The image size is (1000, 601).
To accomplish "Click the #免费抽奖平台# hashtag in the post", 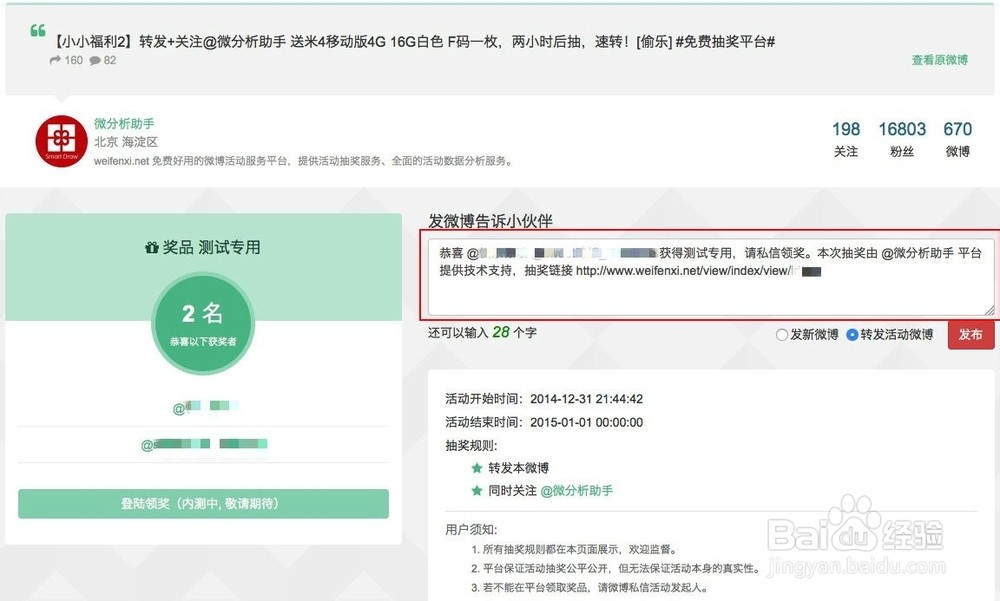I will 725,41.
